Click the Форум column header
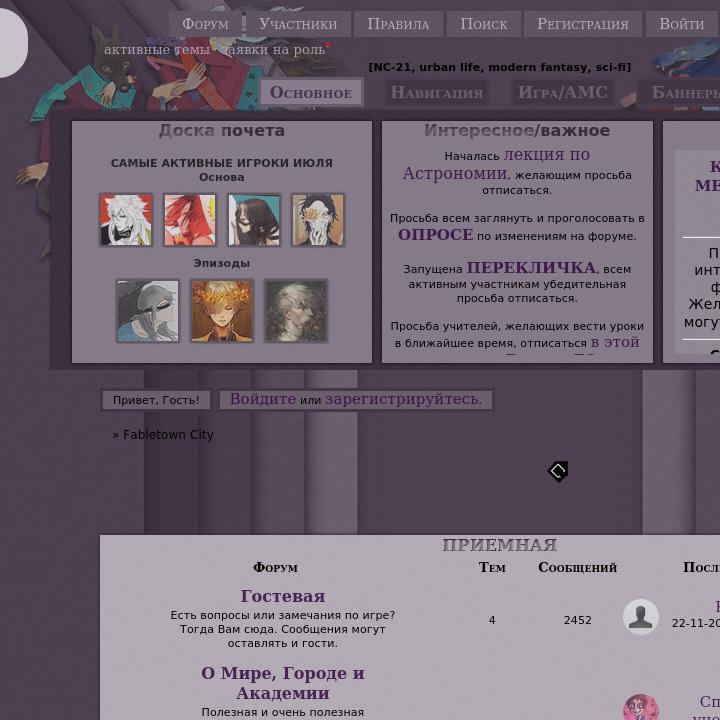720x720 pixels. click(276, 568)
